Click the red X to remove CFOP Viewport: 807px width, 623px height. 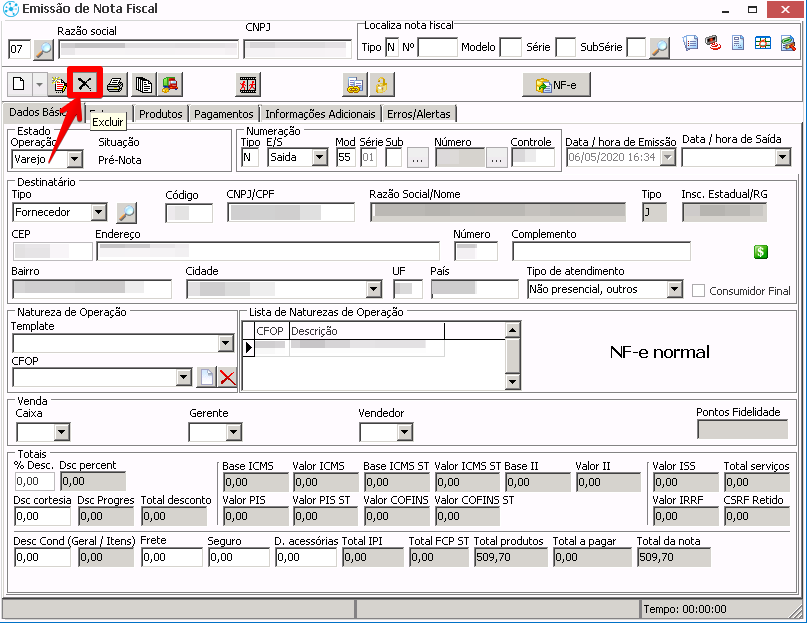coord(227,377)
